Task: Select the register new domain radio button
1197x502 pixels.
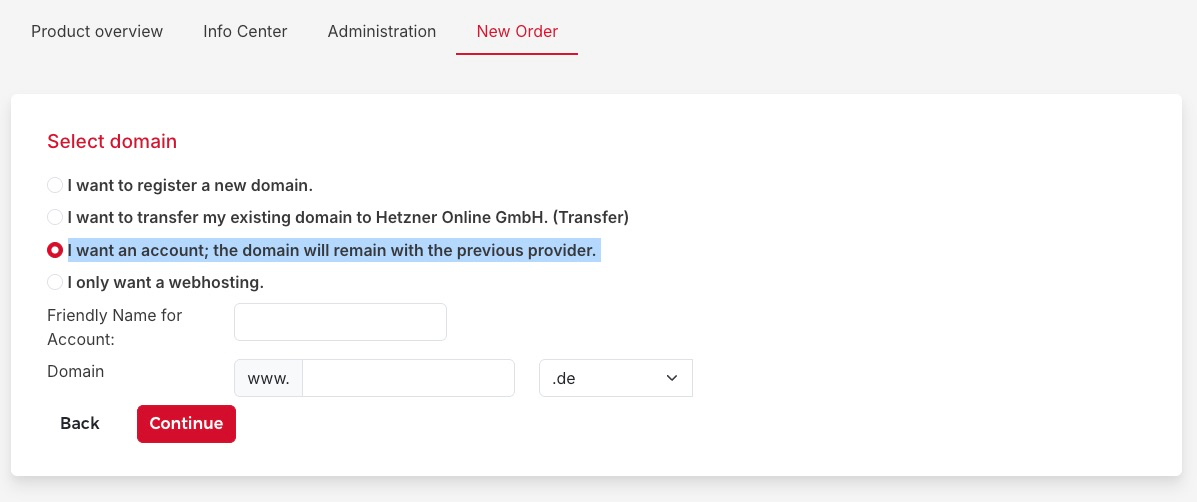Action: (x=55, y=185)
